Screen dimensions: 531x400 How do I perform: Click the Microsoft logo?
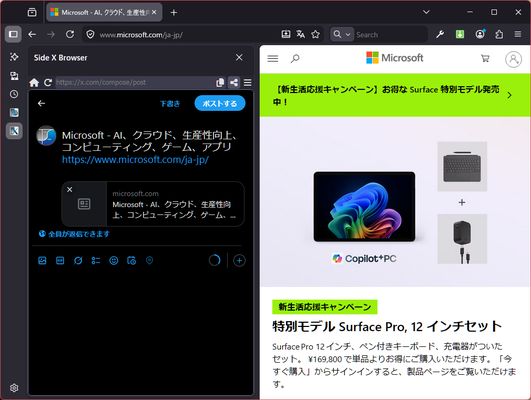395,58
